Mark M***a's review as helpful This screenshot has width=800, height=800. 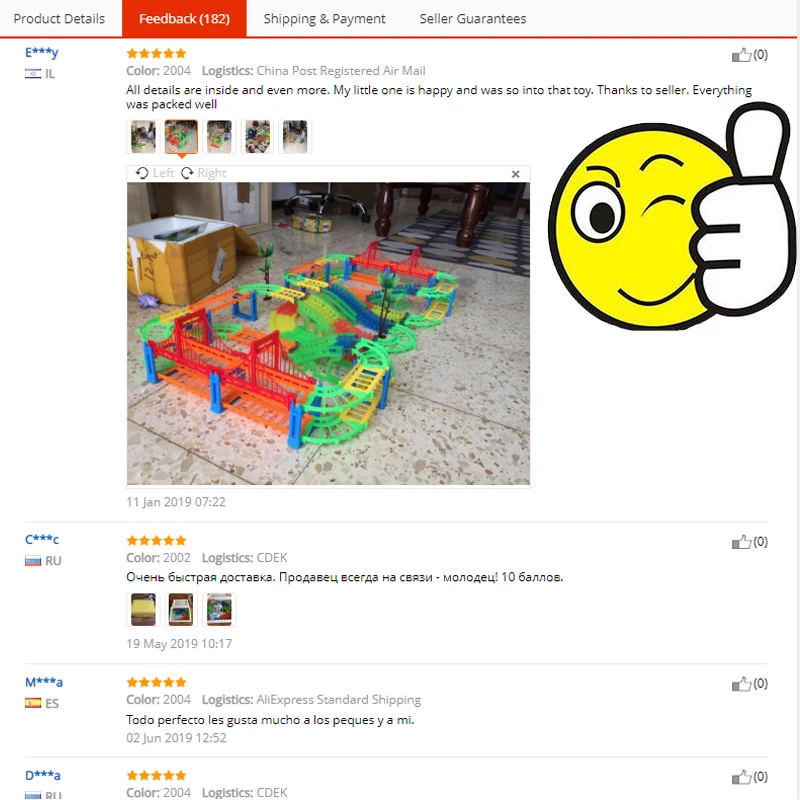click(x=741, y=684)
